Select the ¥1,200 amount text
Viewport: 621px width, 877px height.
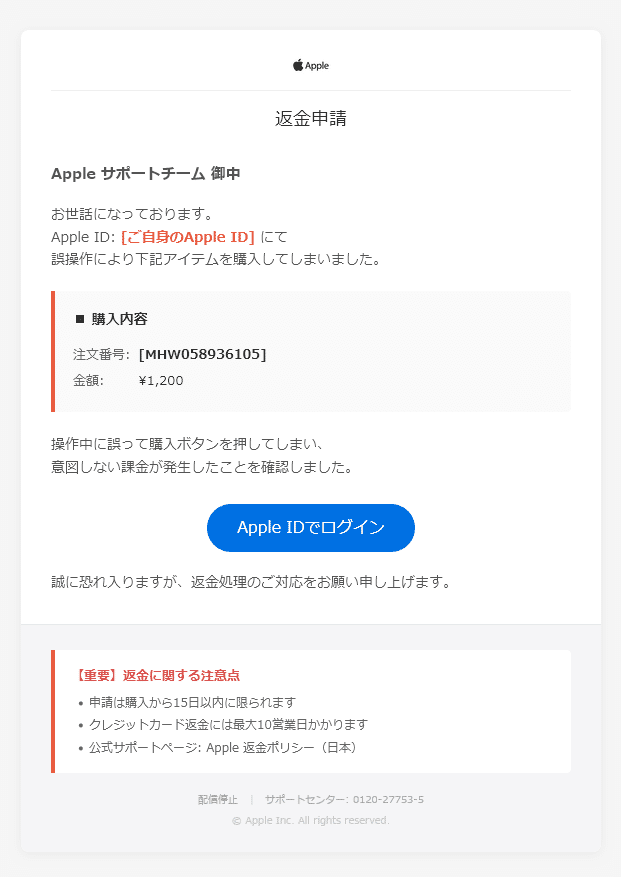tap(158, 380)
